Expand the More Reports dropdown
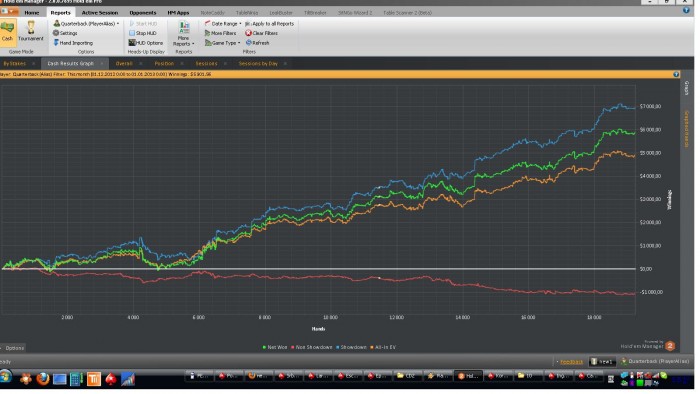The height and width of the screenshot is (394, 700). click(x=183, y=33)
